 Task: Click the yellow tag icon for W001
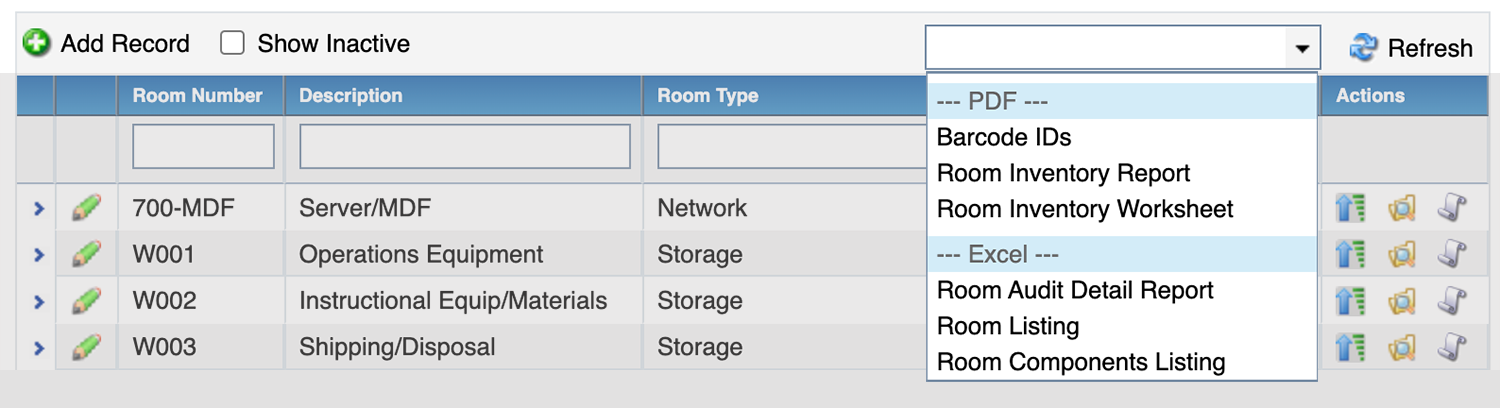(1402, 254)
